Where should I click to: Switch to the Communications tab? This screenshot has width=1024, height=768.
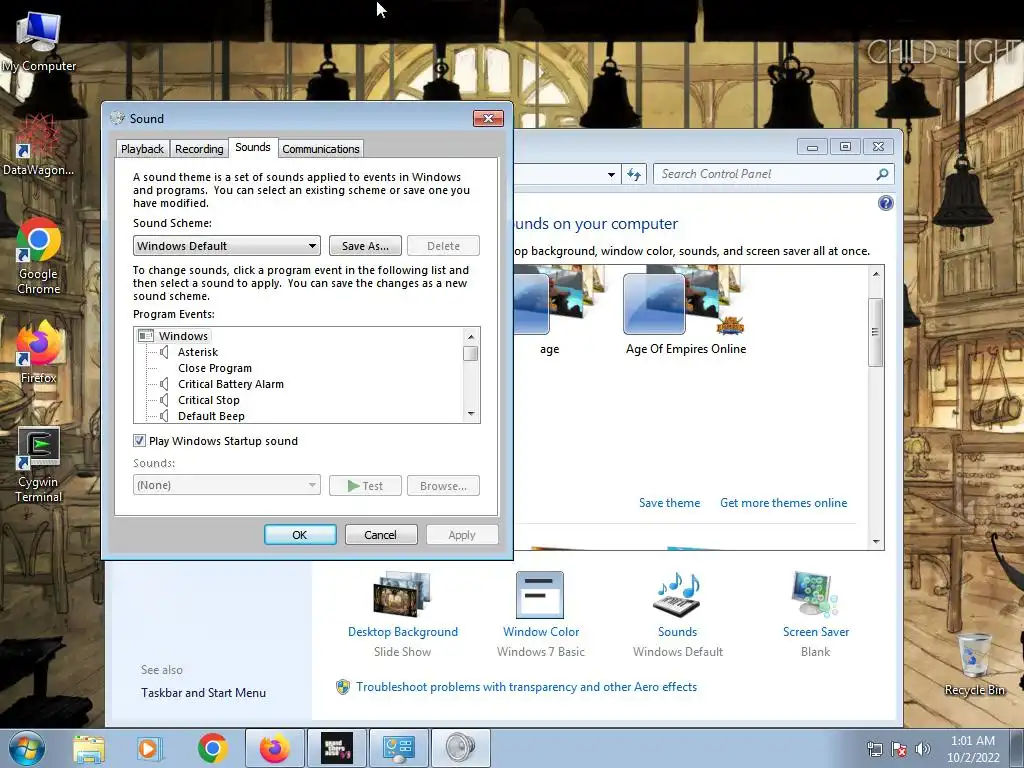tap(321, 149)
